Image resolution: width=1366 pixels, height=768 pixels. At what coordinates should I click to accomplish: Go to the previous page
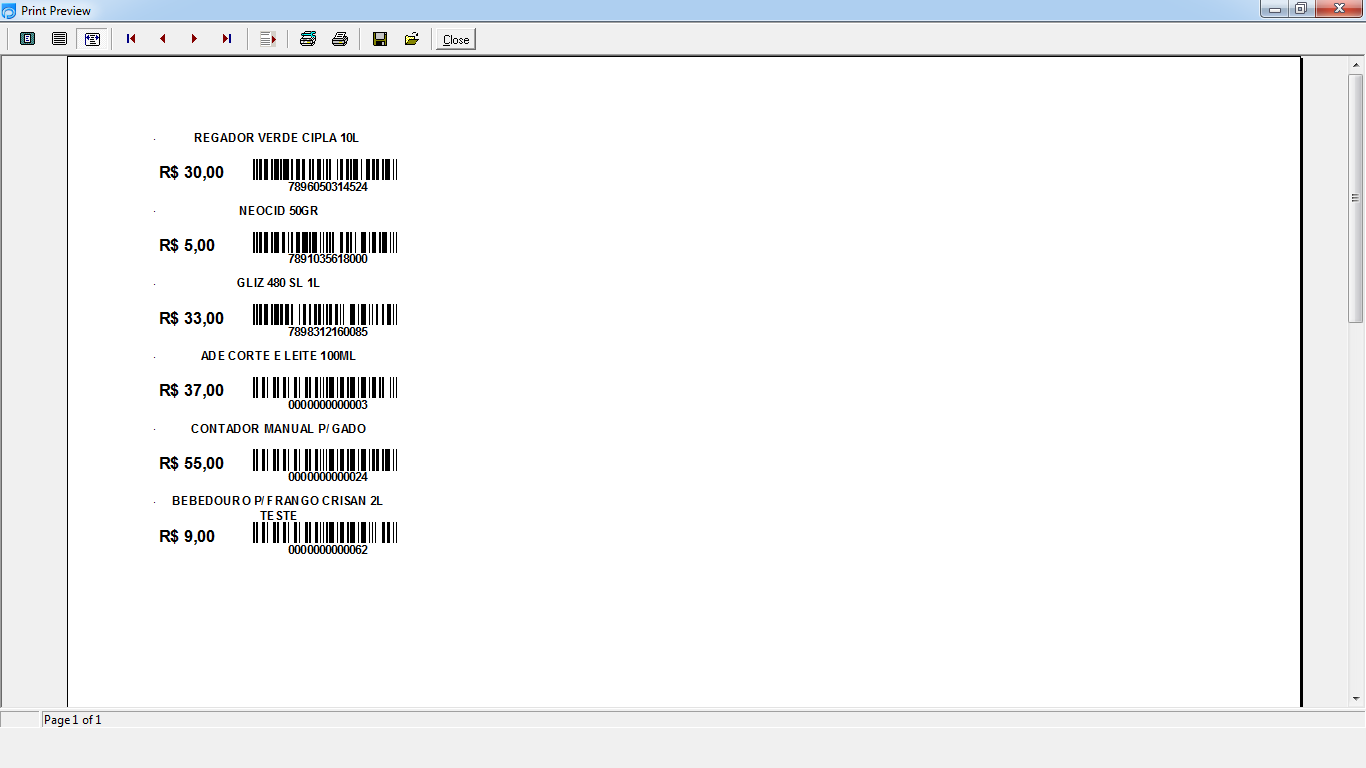pyautogui.click(x=163, y=39)
